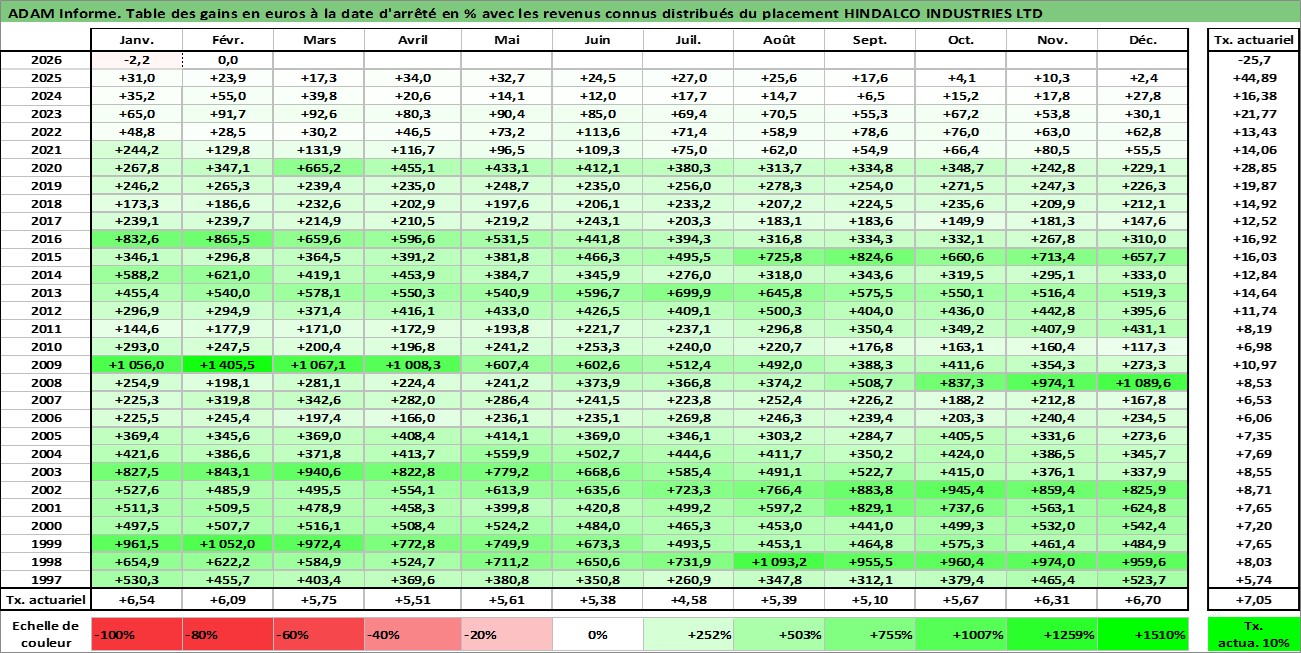
Task: Click the +6,54 bottom rate for January
Action: (137, 600)
